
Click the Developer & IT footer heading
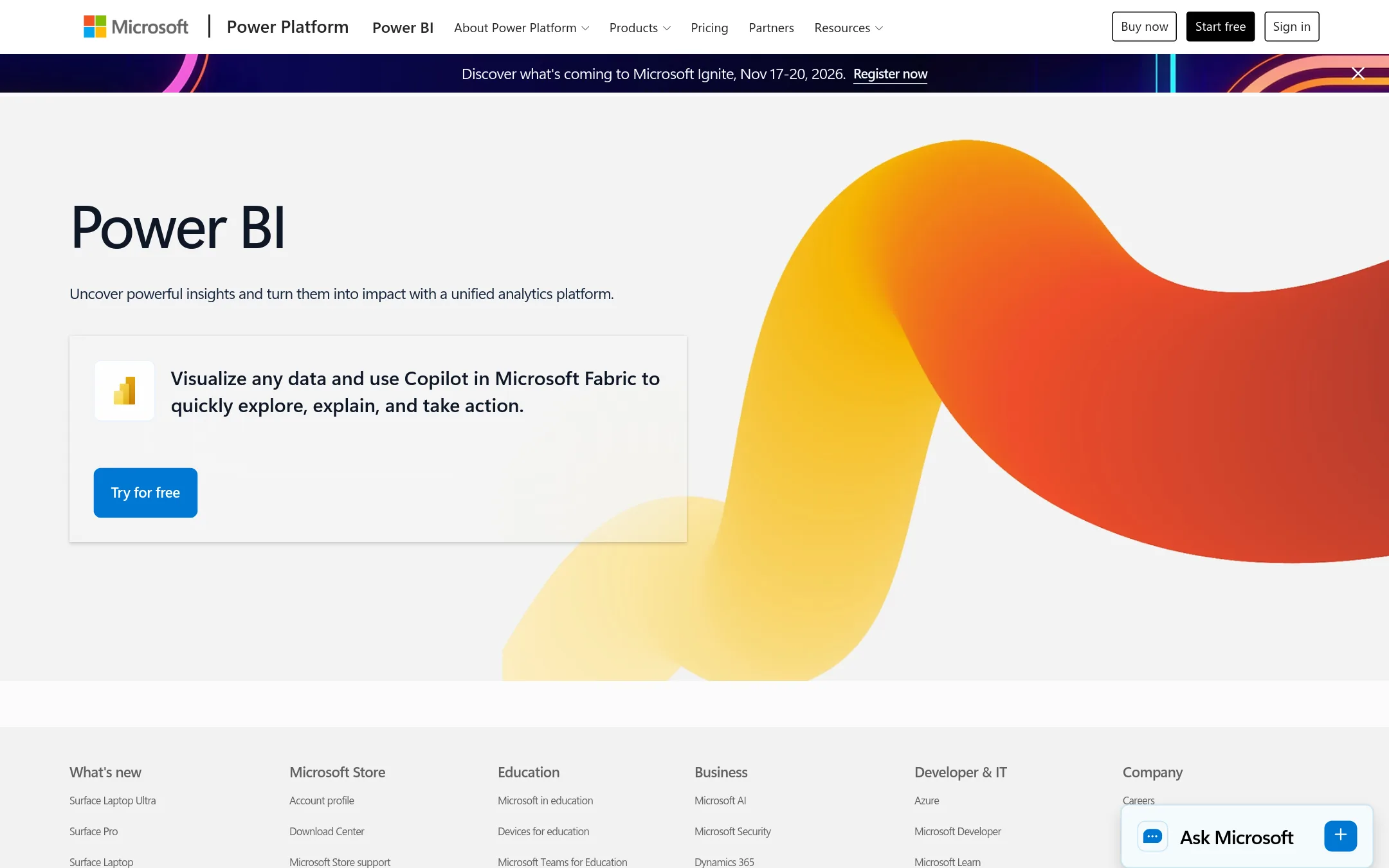960,772
